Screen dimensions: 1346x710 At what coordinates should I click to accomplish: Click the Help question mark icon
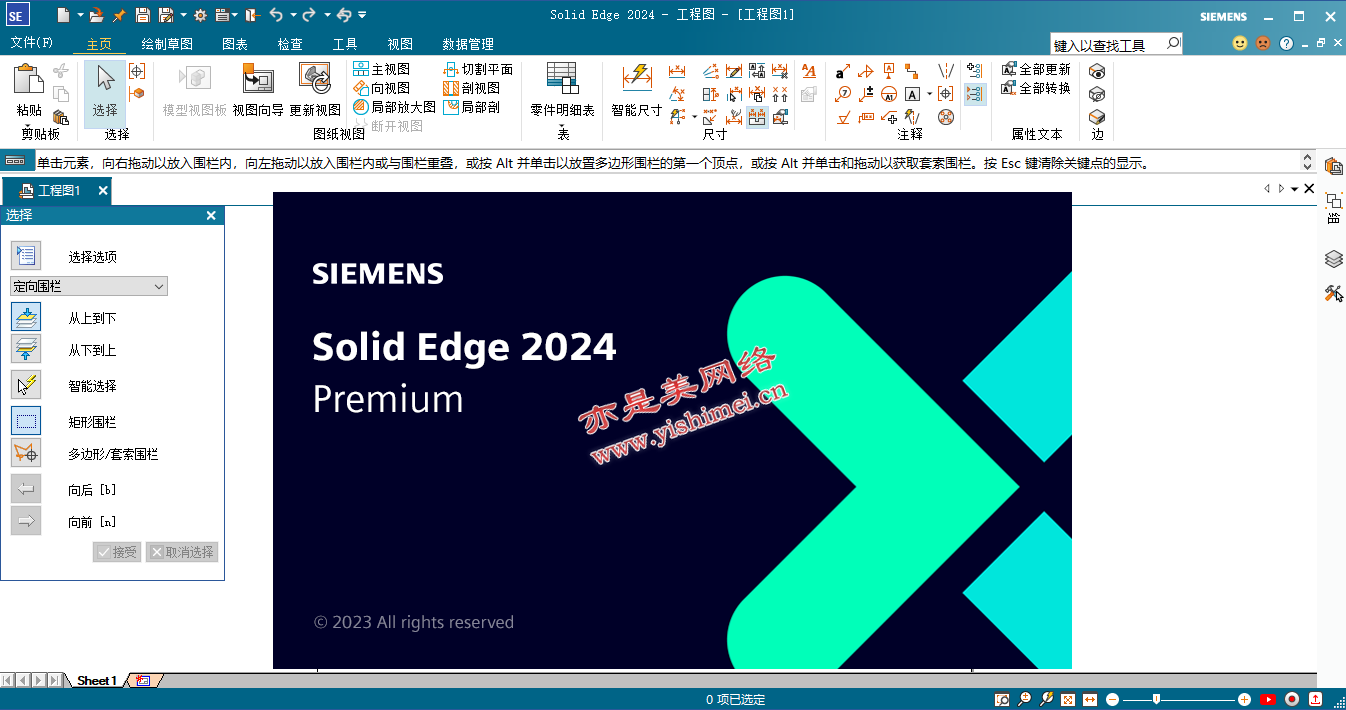1287,44
